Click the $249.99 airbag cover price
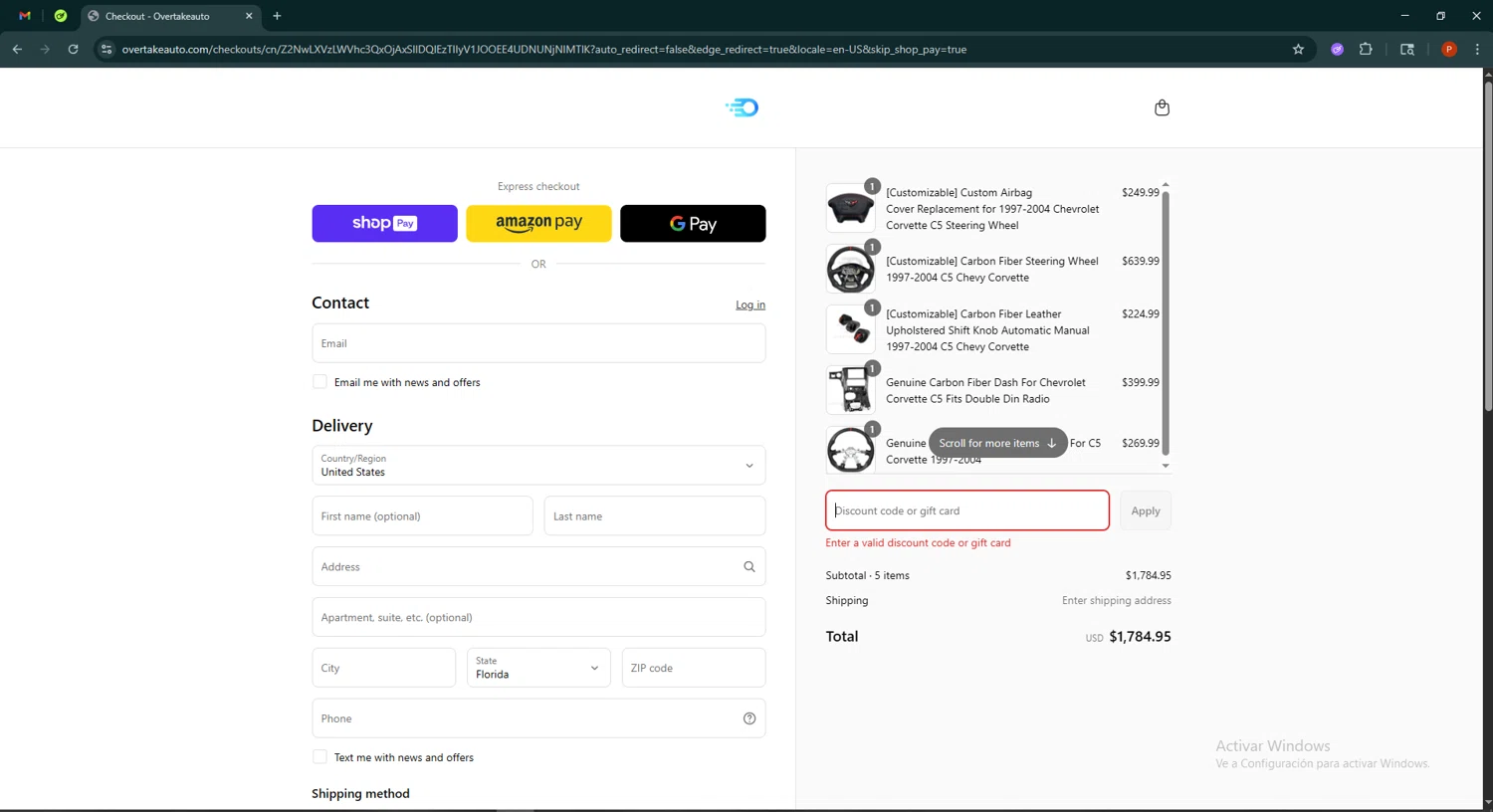1493x812 pixels. click(x=1140, y=193)
